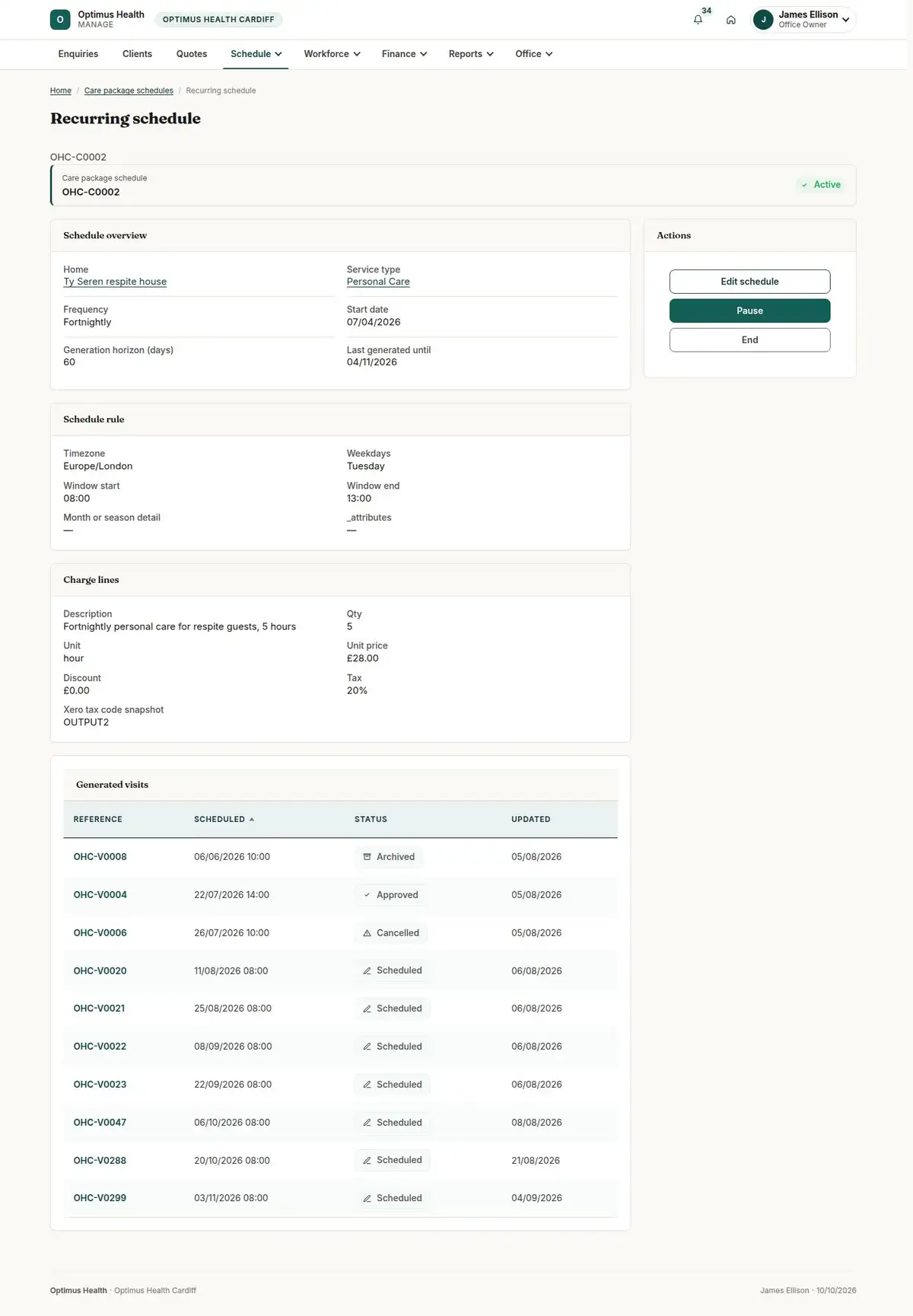This screenshot has width=913, height=1316.
Task: Go to home via house icon
Action: pos(731,20)
